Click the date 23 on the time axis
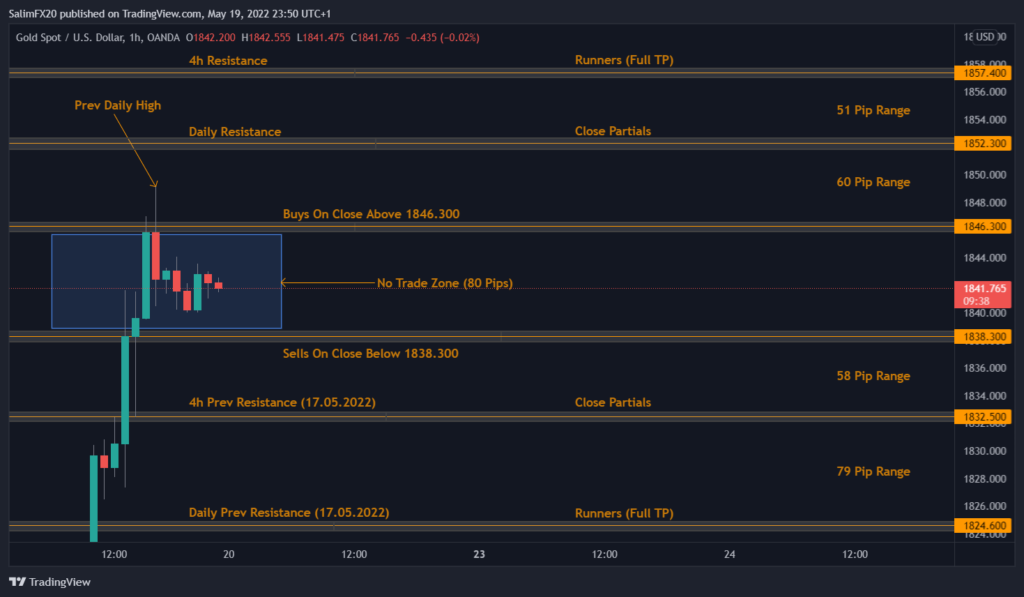1024x597 pixels. point(479,553)
